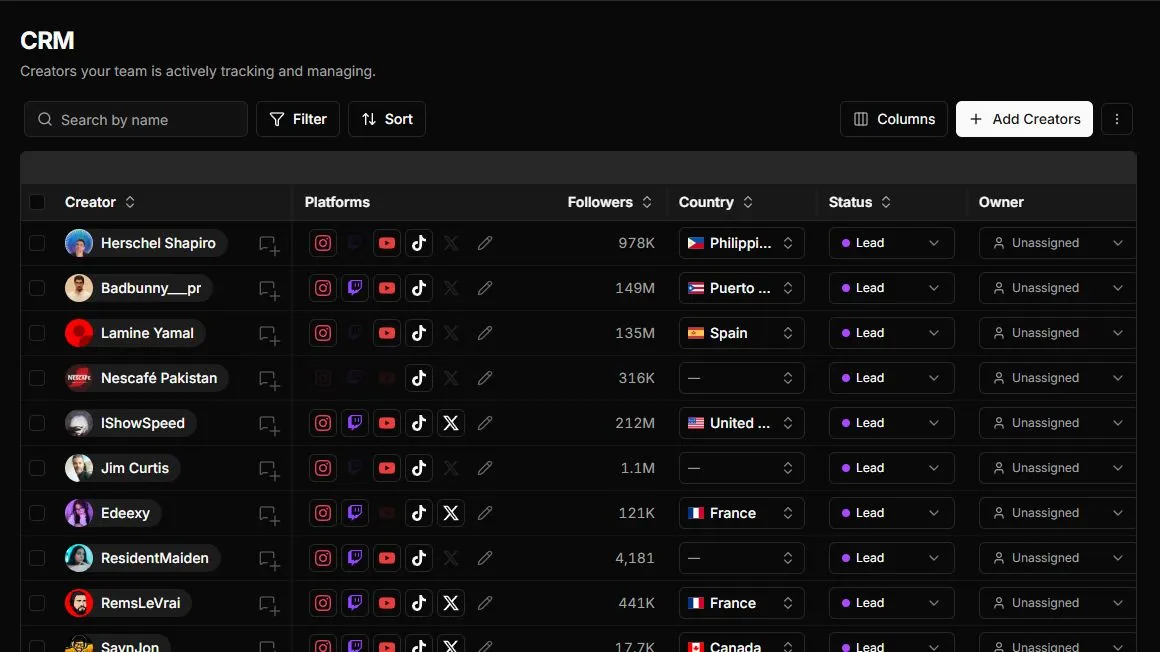The height and width of the screenshot is (652, 1160).
Task: Open Jim Curtis's Unassigned owner dropdown
Action: [1057, 468]
